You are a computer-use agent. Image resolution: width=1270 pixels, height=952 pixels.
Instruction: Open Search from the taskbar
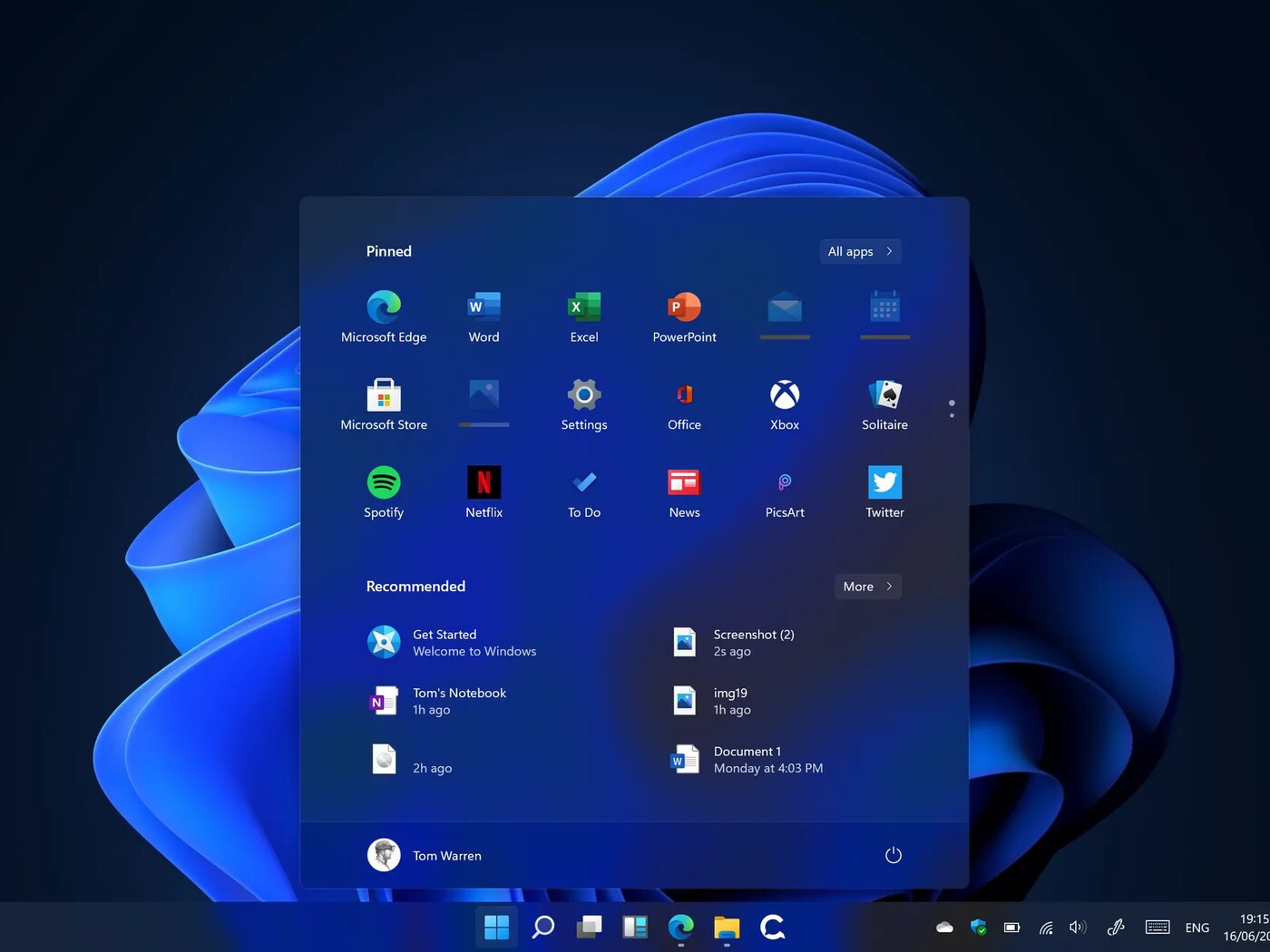click(x=542, y=927)
